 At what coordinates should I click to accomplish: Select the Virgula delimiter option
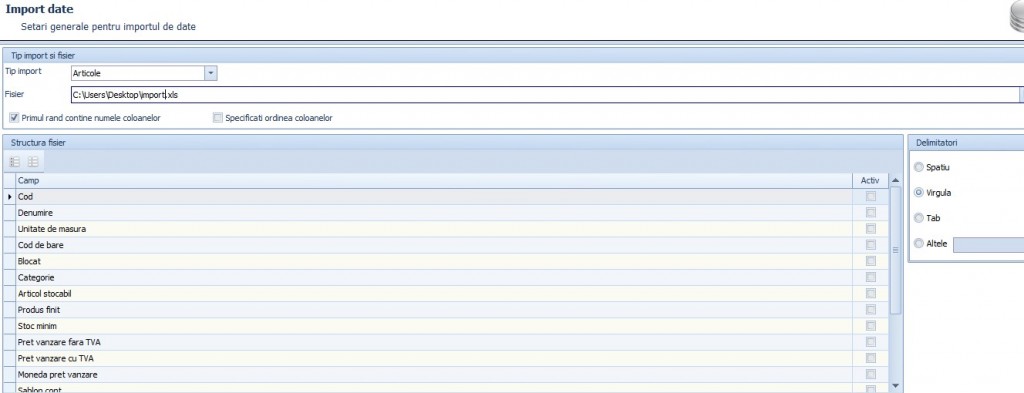click(x=919, y=193)
